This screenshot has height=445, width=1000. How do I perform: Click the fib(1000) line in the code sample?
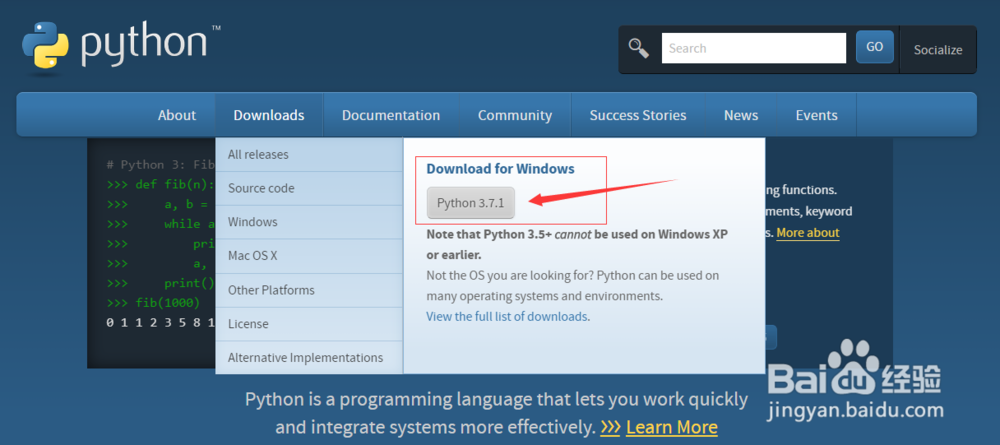[x=153, y=302]
